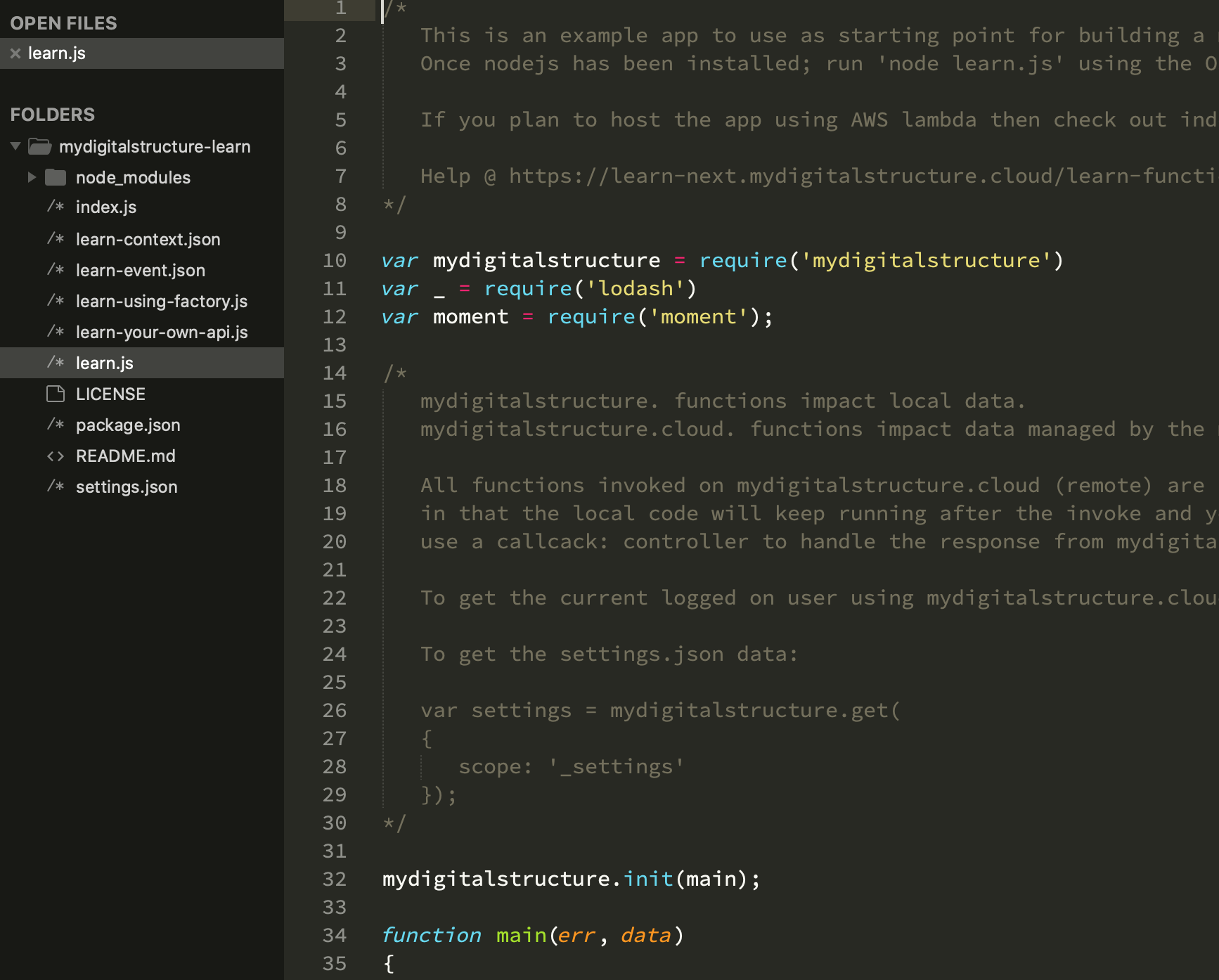Open package.json file
1219x980 pixels.
[128, 425]
